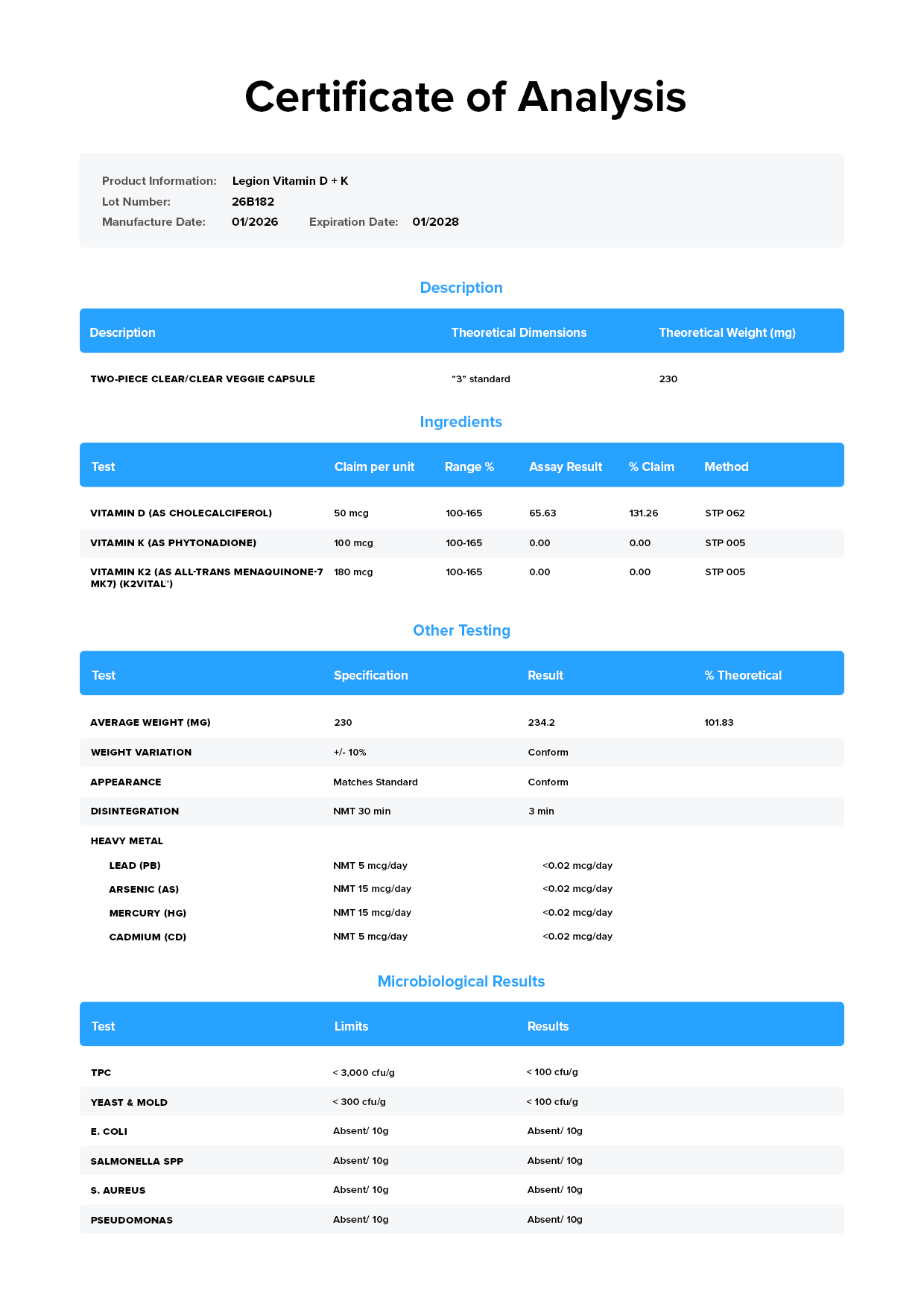
Task: Click the % Theoretical column header
Action: (743, 675)
